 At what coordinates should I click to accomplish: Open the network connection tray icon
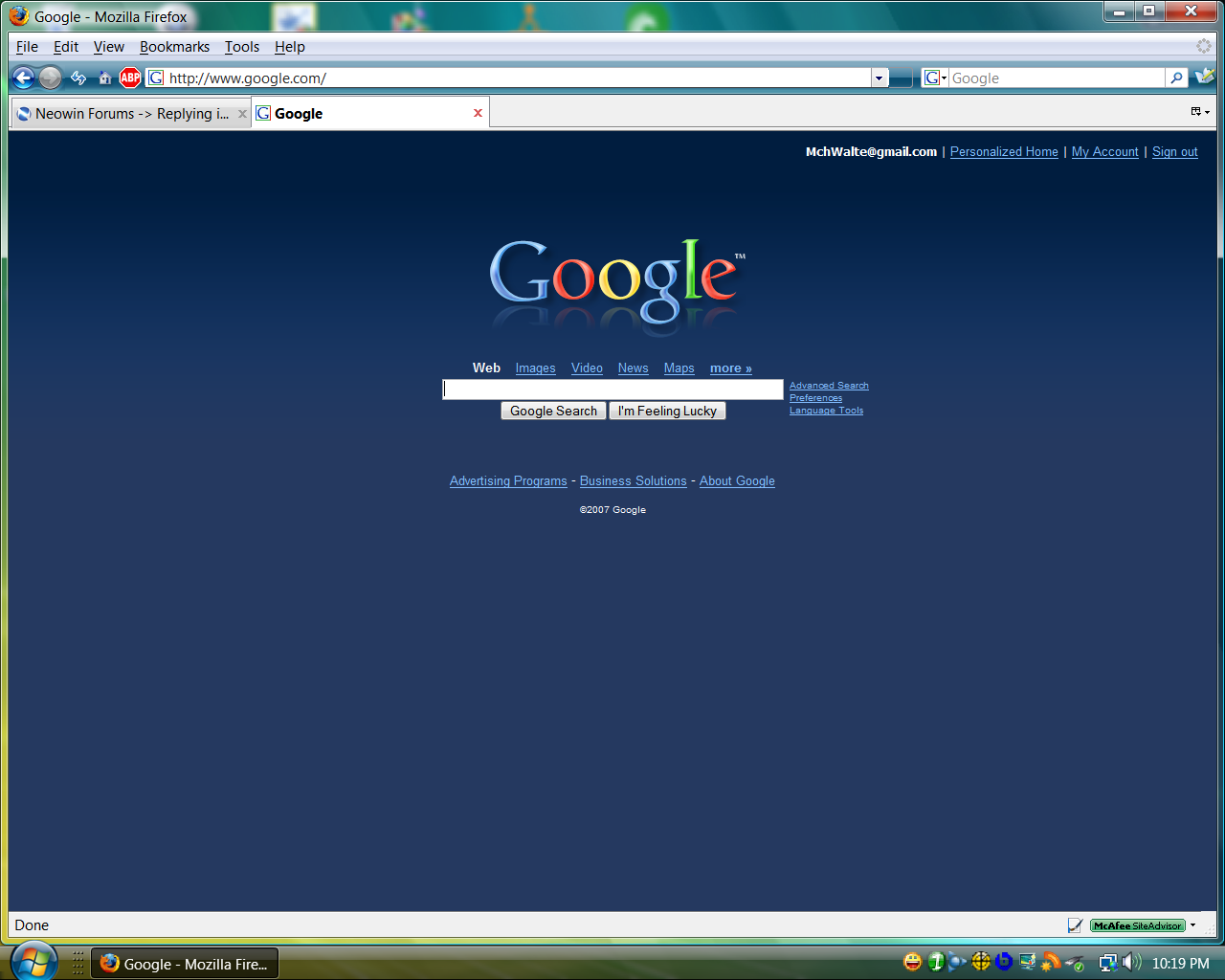1108,963
